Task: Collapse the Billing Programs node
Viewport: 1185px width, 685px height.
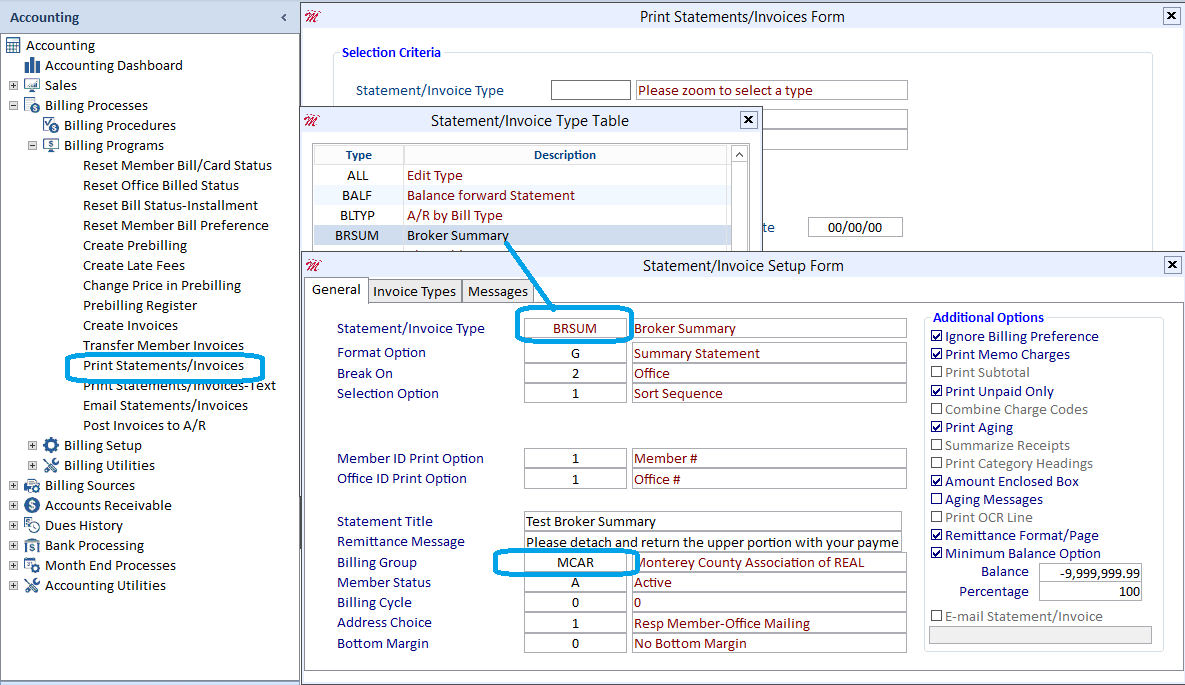Action: [x=32, y=145]
